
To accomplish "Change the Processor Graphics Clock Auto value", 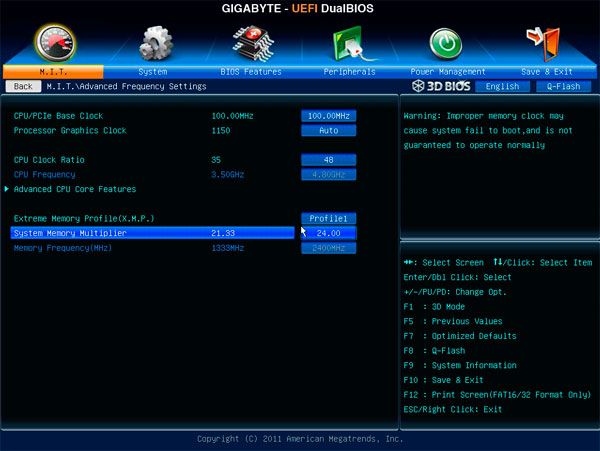I will (328, 130).
